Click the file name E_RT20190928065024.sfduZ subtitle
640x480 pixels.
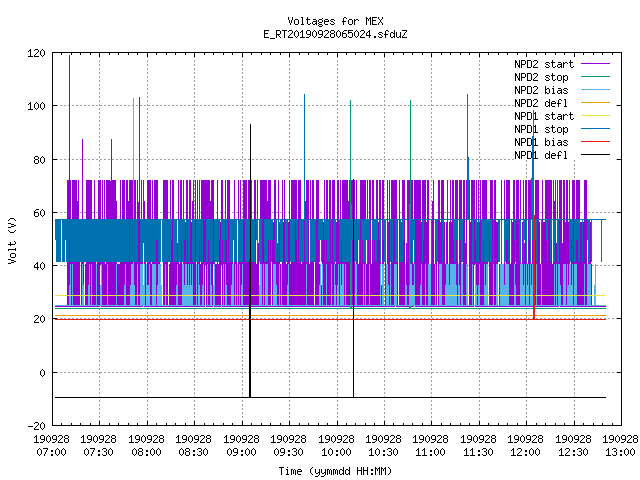(x=336, y=34)
